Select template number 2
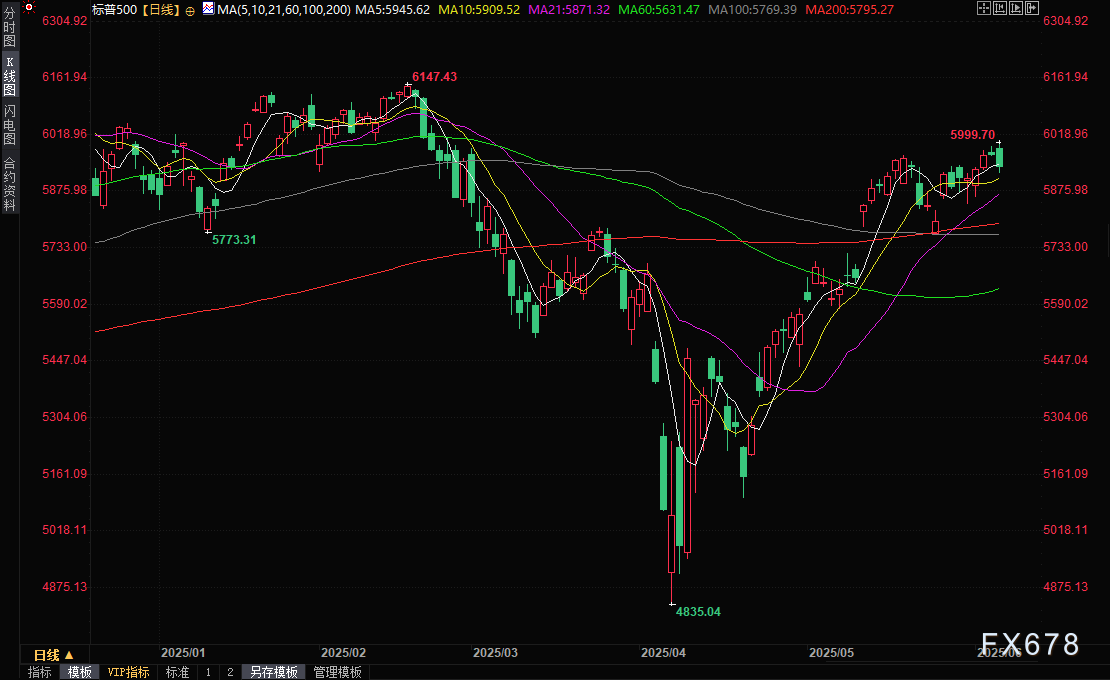 click(230, 672)
